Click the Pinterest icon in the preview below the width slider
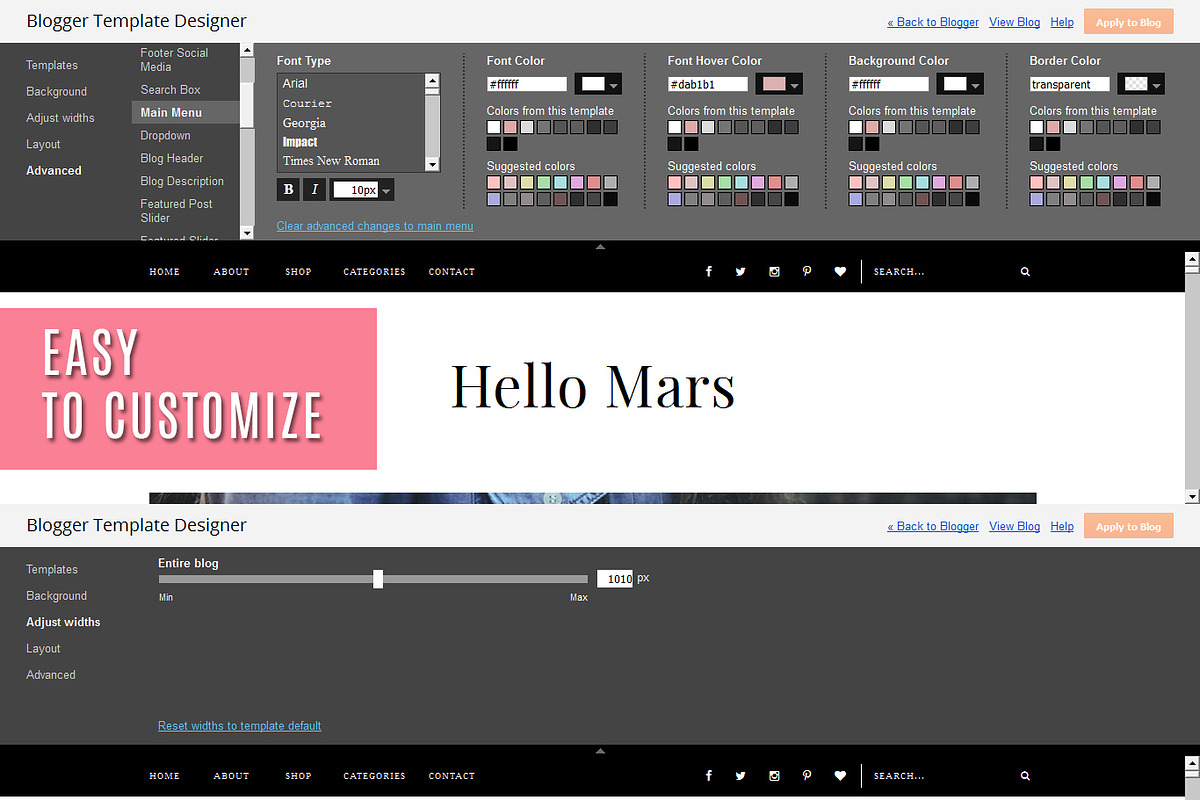Viewport: 1200px width, 800px height. click(807, 775)
